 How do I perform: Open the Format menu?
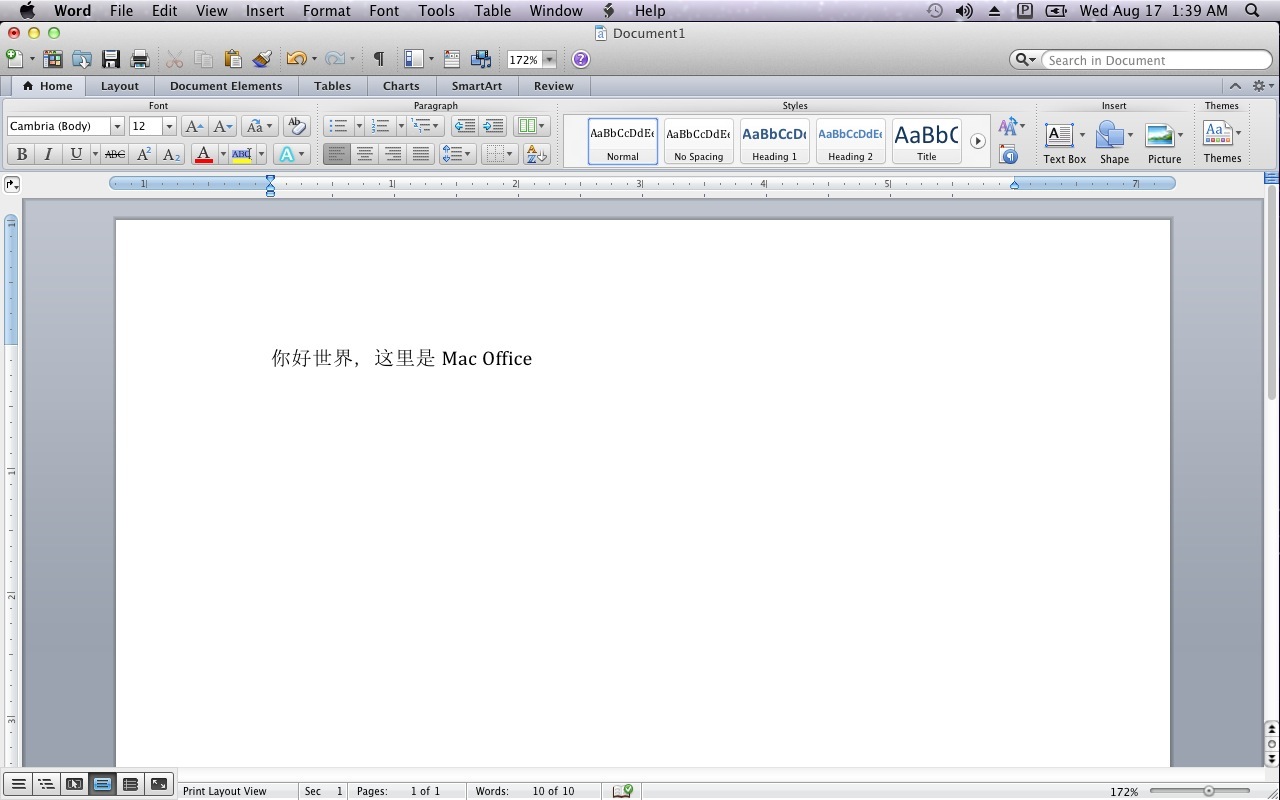pos(327,11)
